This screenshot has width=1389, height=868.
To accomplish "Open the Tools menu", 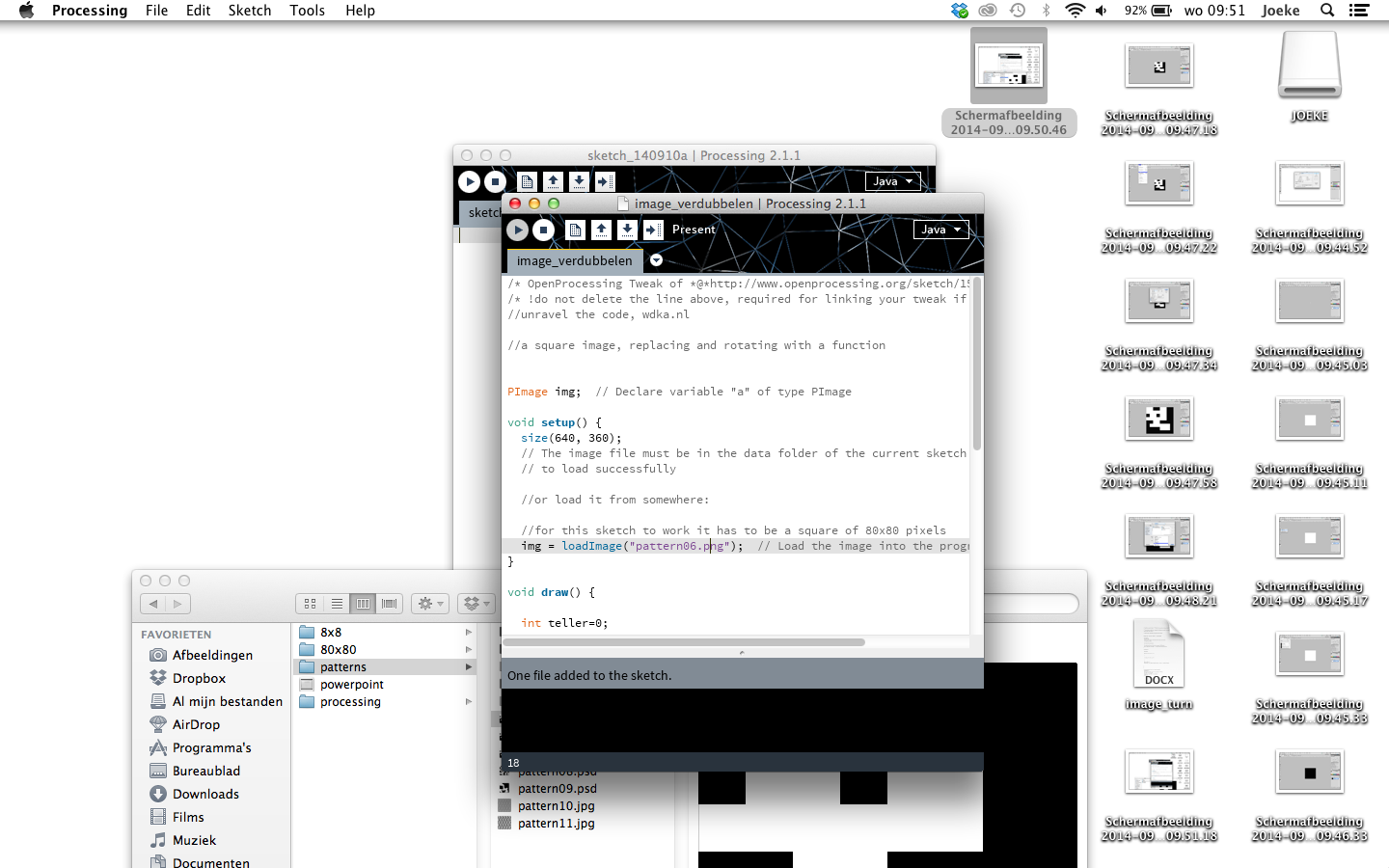I will (x=307, y=11).
